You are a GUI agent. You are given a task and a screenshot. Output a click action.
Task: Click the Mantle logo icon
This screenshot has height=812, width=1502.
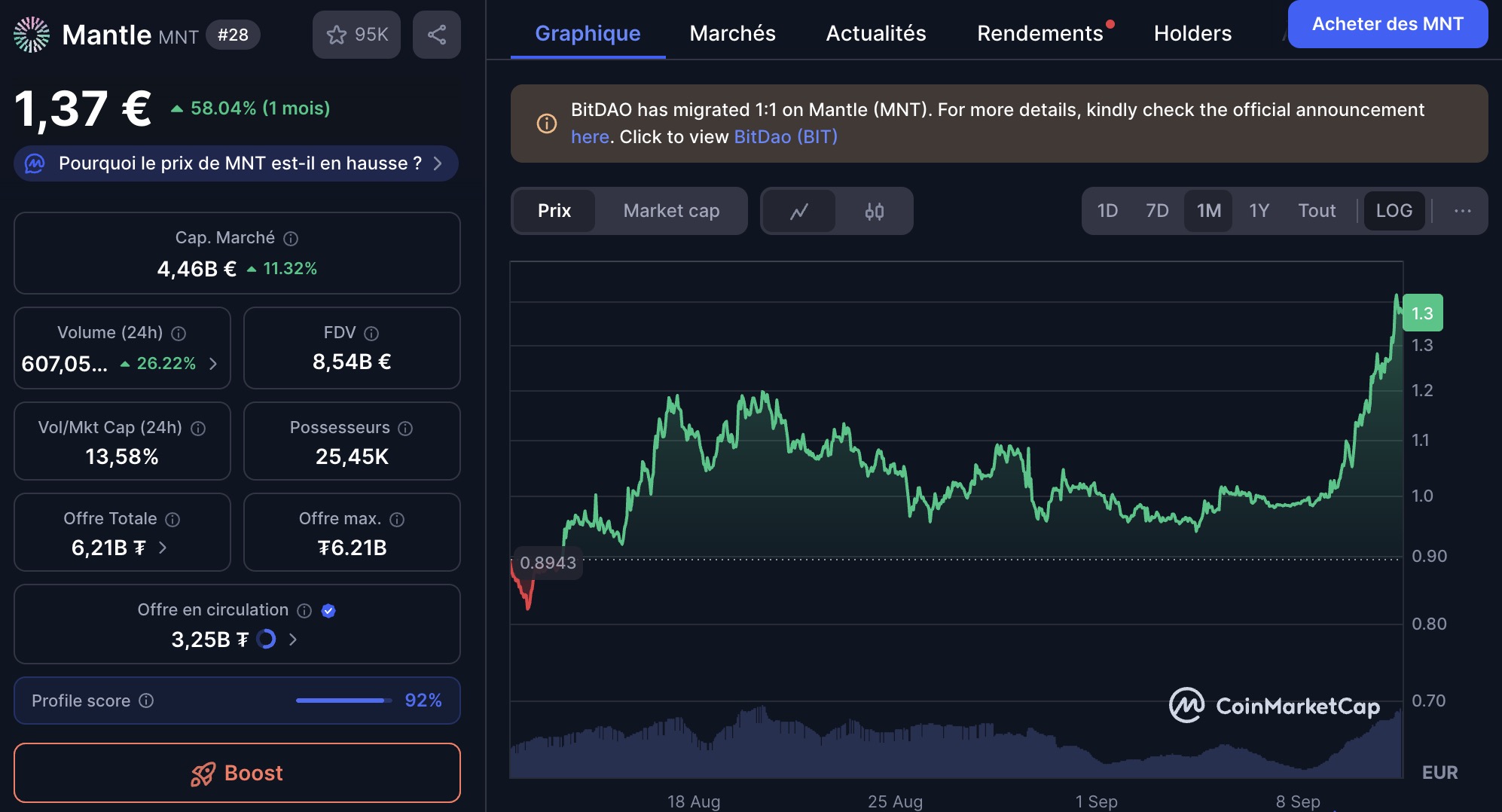click(x=32, y=35)
